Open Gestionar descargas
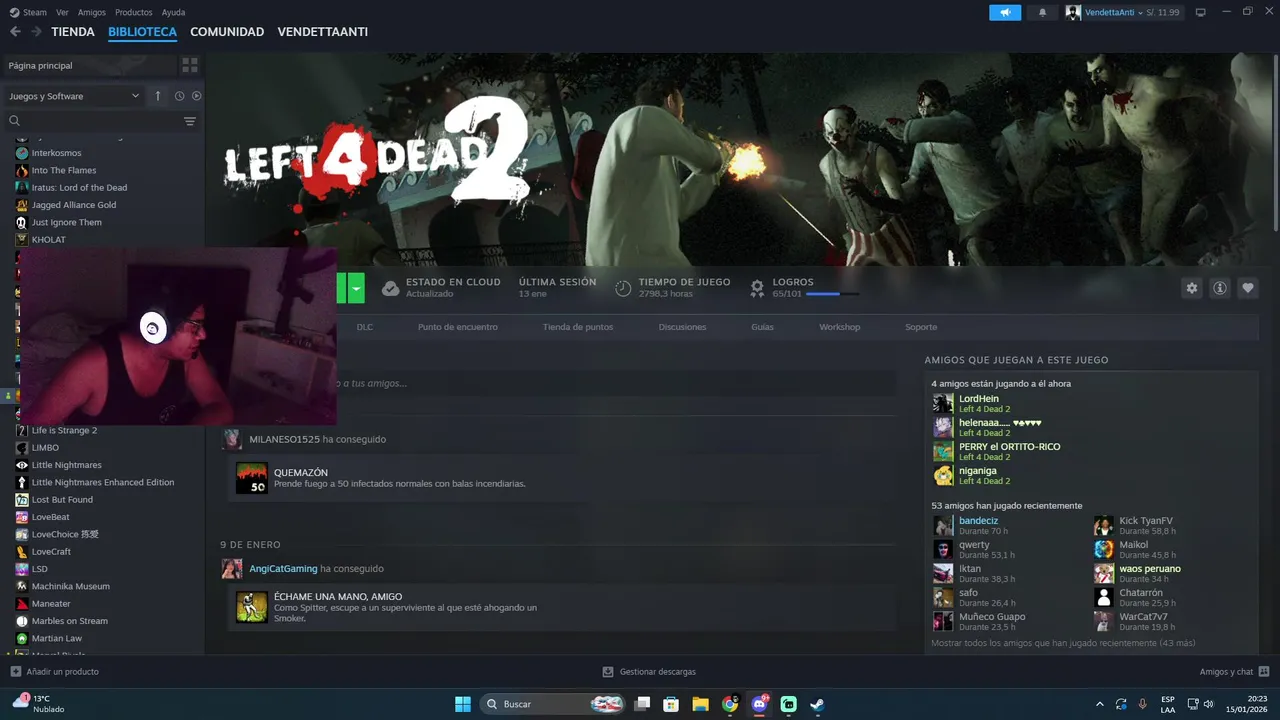 pyautogui.click(x=649, y=672)
